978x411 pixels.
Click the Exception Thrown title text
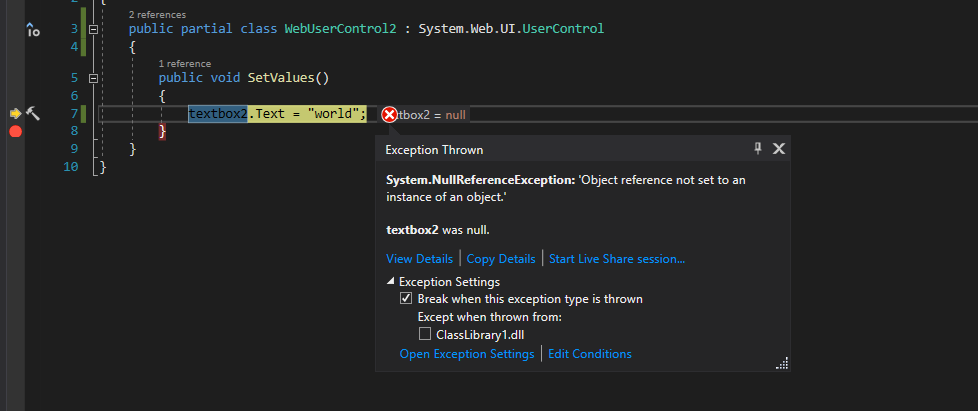434,150
